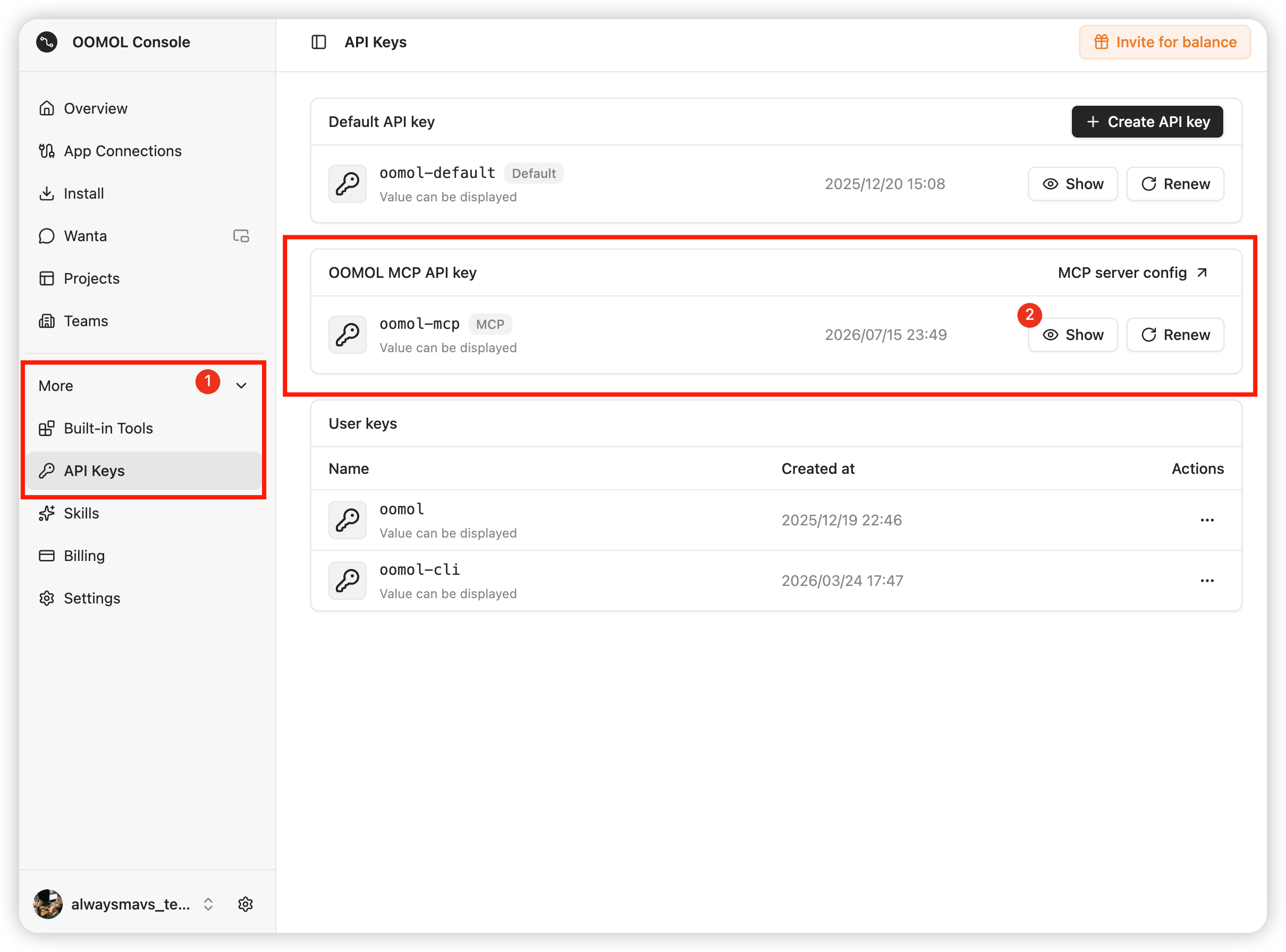Click the 2026/07/15 23:49 timestamp
Viewport: 1286px width, 952px height.
click(886, 335)
